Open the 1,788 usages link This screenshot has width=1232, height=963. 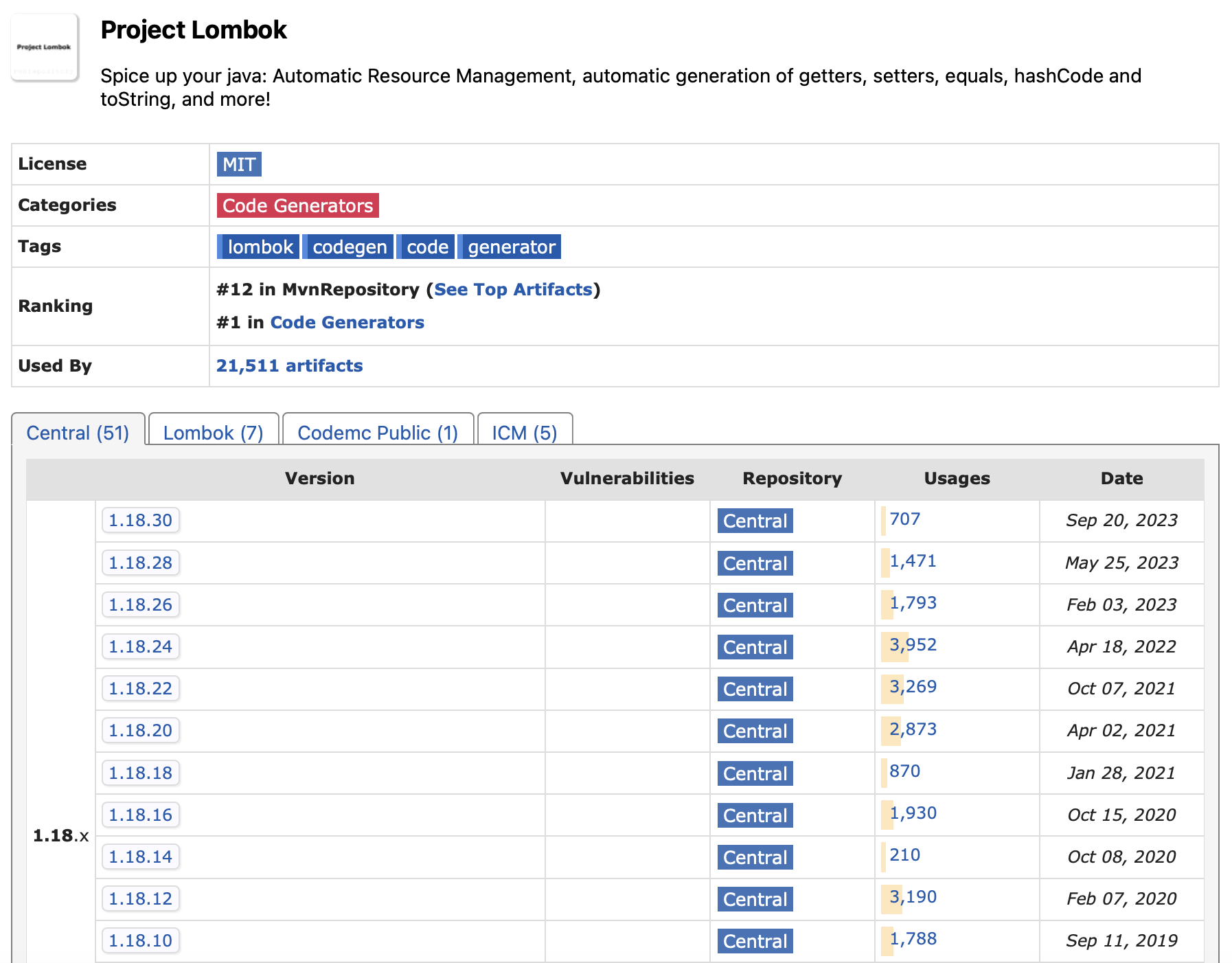coord(913,938)
